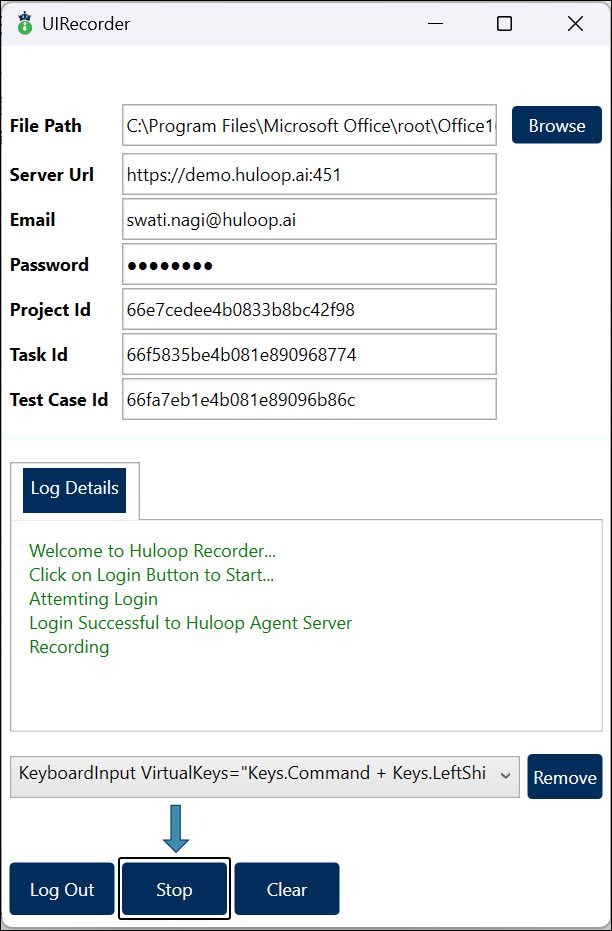Click 'Welcome to Huloop Recorder...' log text
Image resolution: width=612 pixels, height=931 pixels.
point(153,551)
